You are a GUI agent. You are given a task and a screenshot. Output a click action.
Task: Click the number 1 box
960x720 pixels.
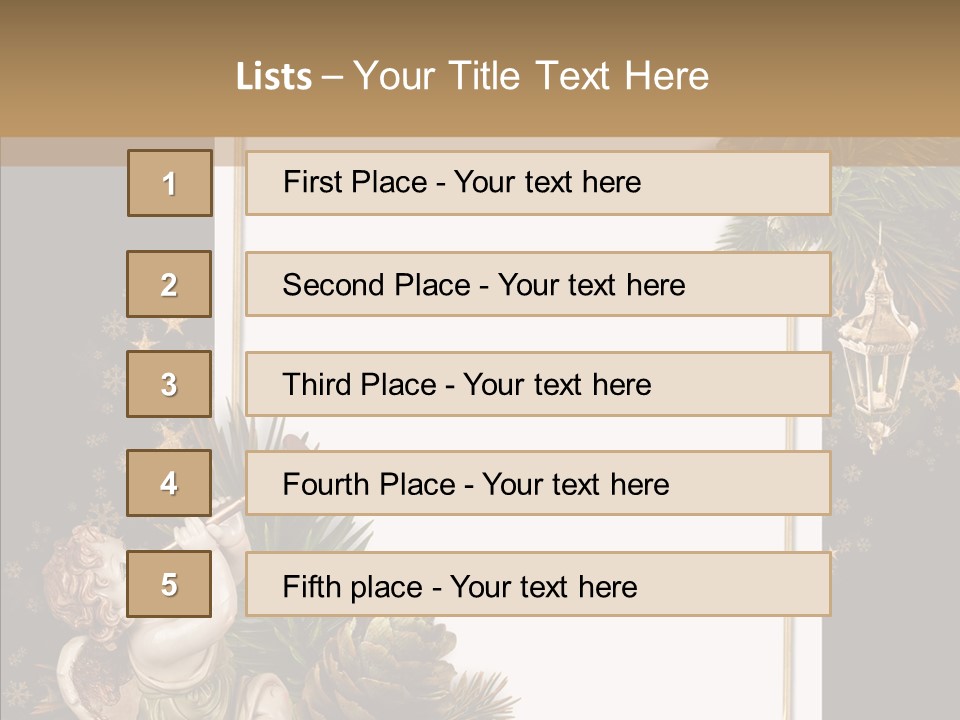169,183
